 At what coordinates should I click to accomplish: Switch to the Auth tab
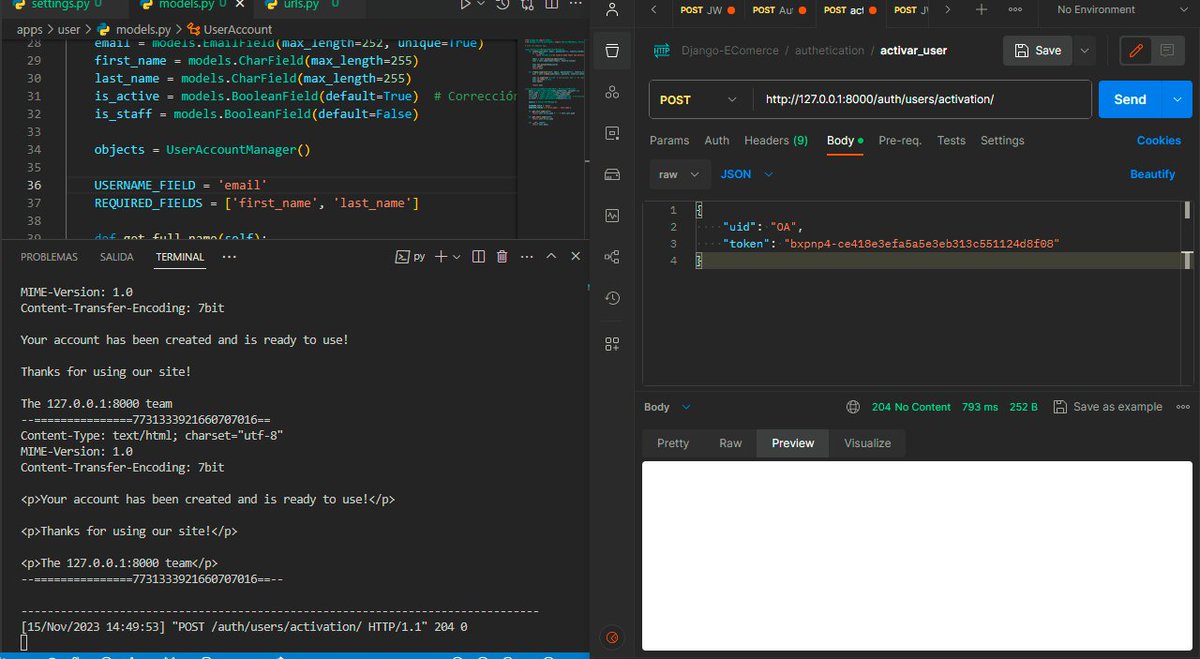click(x=717, y=141)
